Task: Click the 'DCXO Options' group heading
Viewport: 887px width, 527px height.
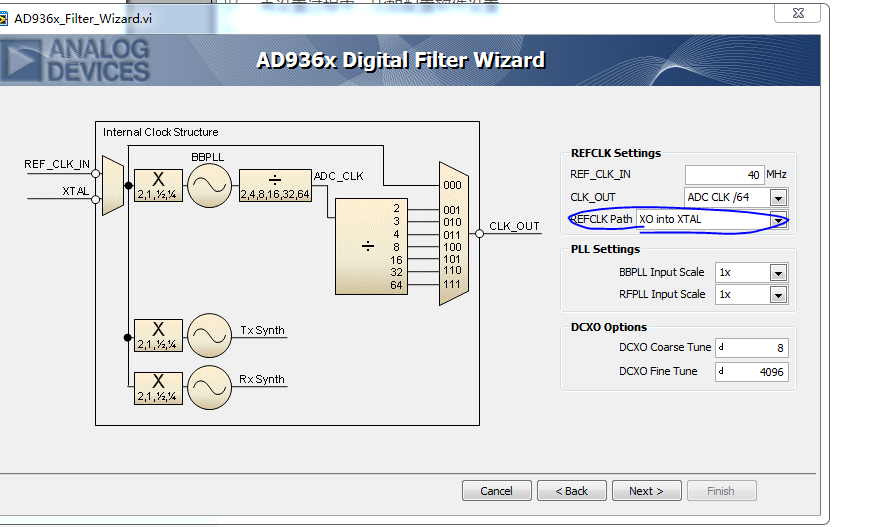Action: (609, 327)
